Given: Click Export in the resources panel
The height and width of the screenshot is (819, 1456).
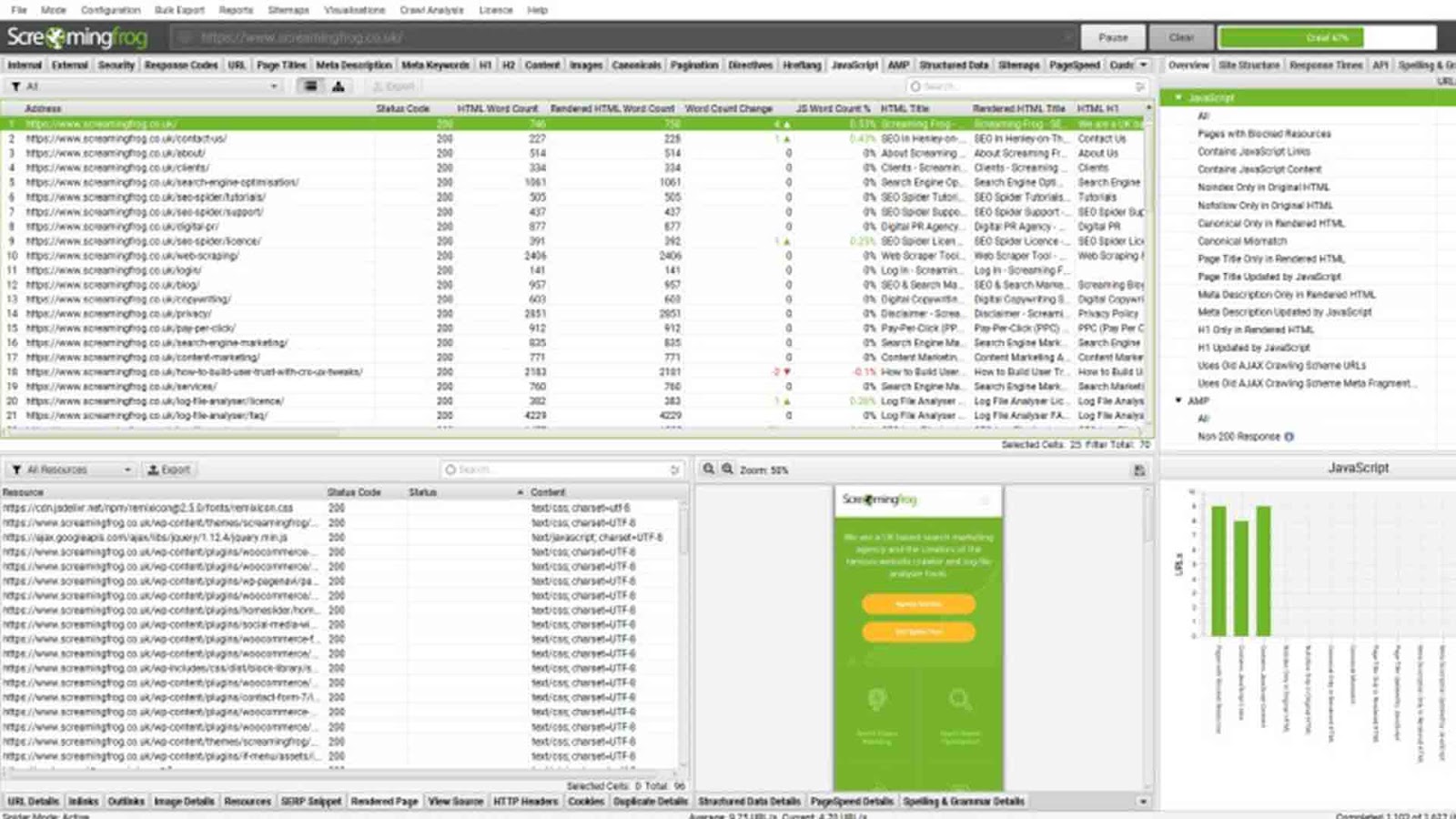Looking at the screenshot, I should [169, 470].
